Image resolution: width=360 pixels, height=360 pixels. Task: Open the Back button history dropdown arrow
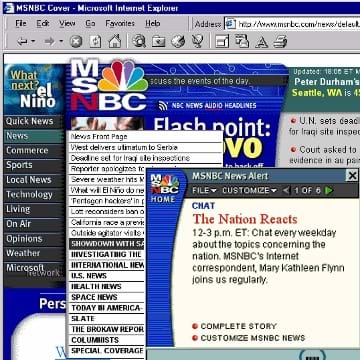[x=33, y=42]
